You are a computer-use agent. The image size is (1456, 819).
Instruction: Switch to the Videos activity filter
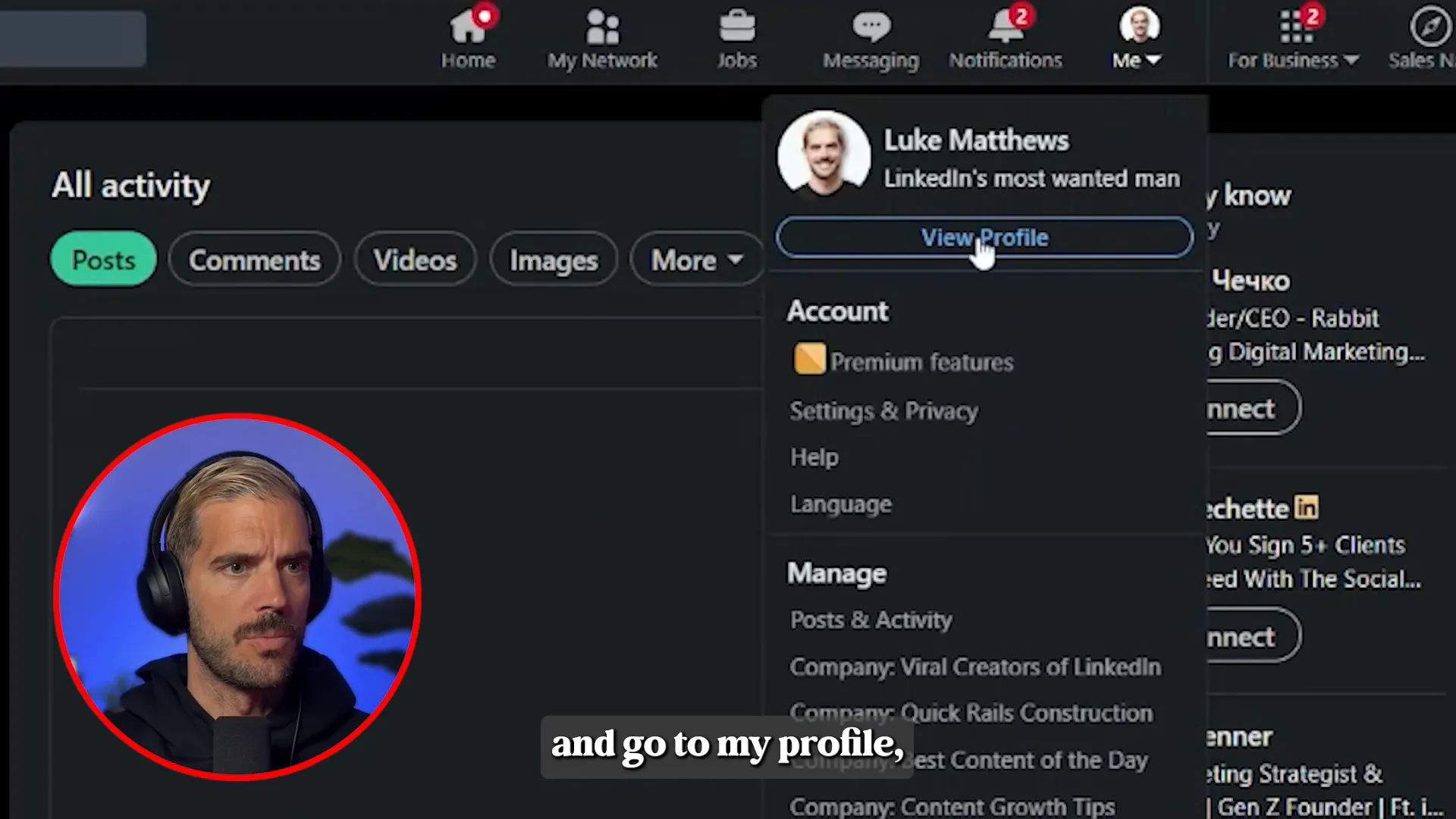415,259
